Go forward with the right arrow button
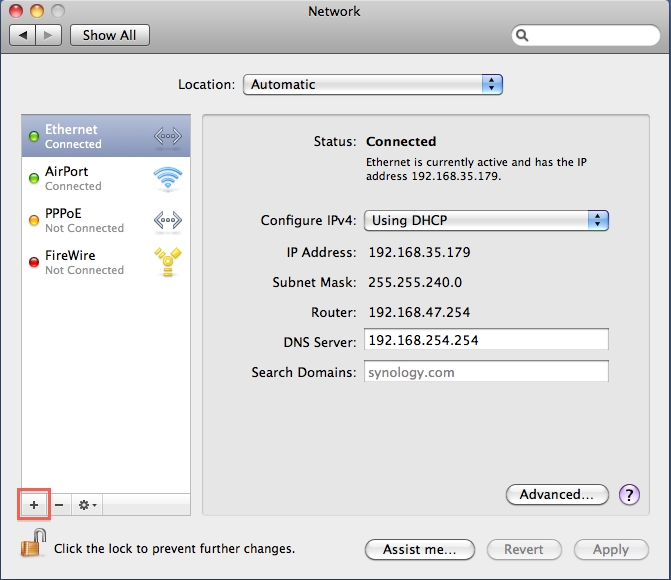 click(x=48, y=35)
